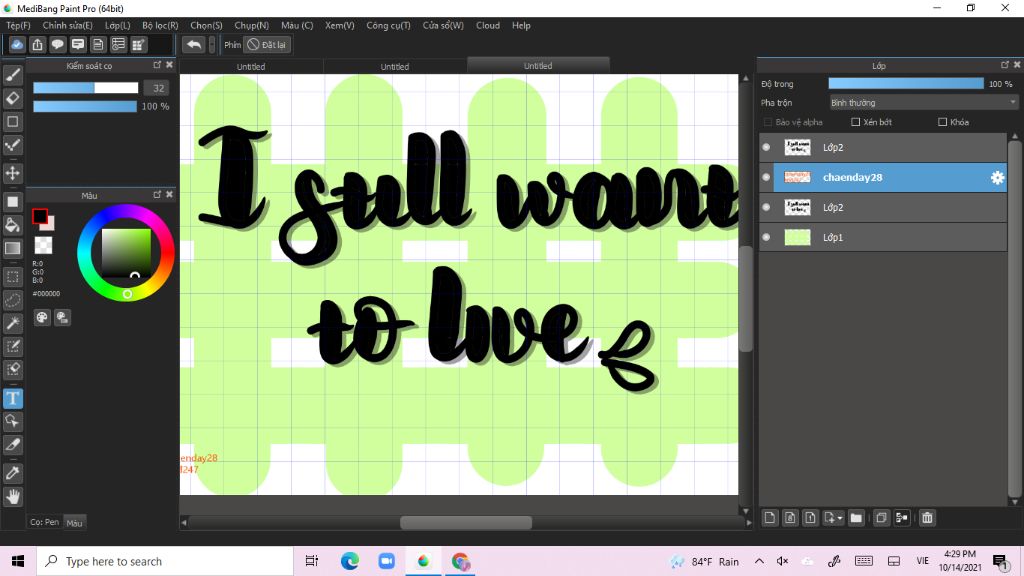
Task: Toggle the Bảo vệ alpha checkbox
Action: [x=768, y=122]
